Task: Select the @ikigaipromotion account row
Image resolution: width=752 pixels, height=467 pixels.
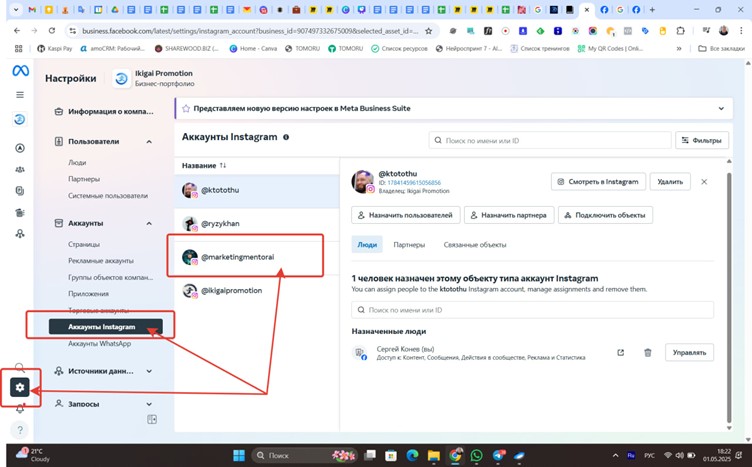Action: click(257, 291)
